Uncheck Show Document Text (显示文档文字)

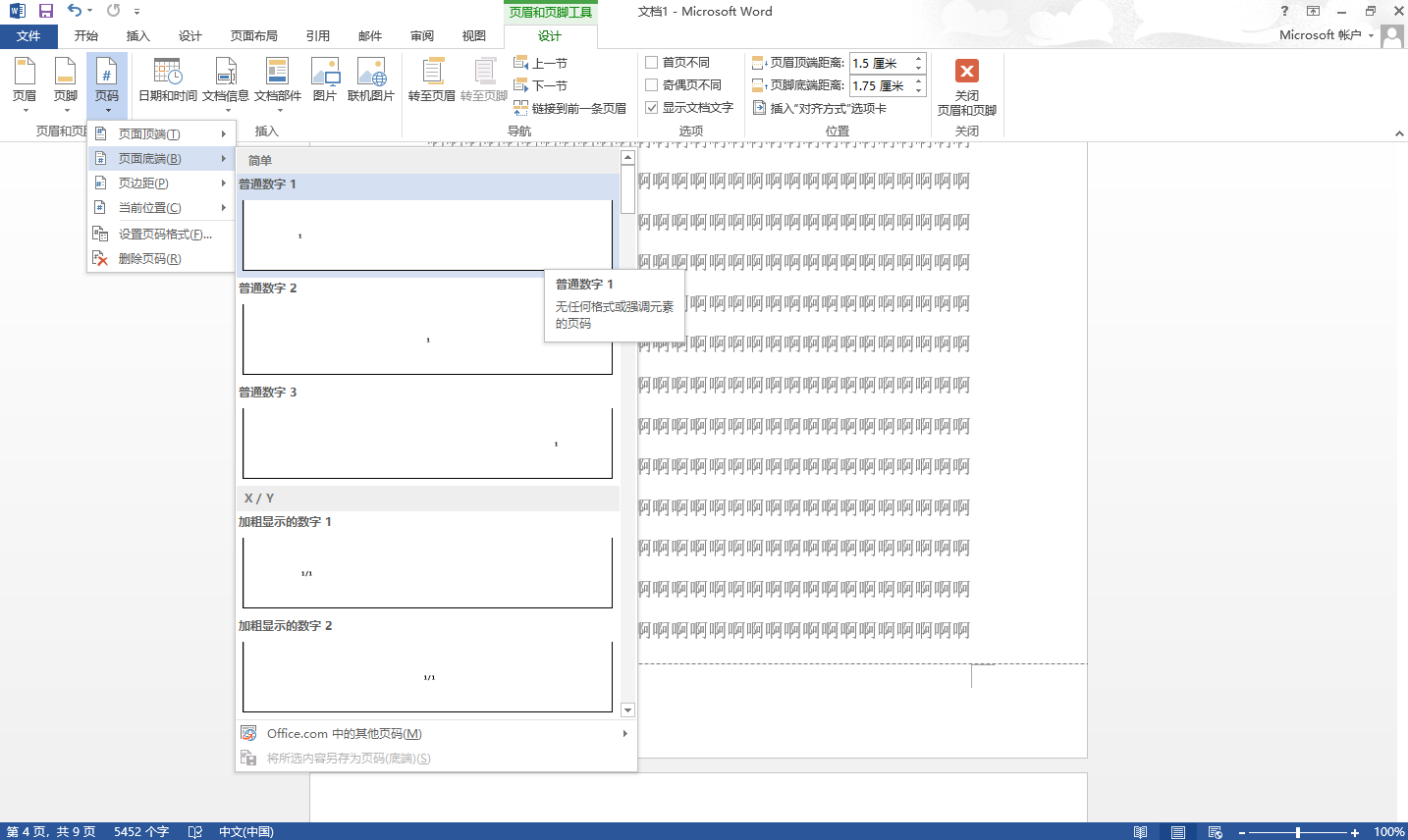652,108
